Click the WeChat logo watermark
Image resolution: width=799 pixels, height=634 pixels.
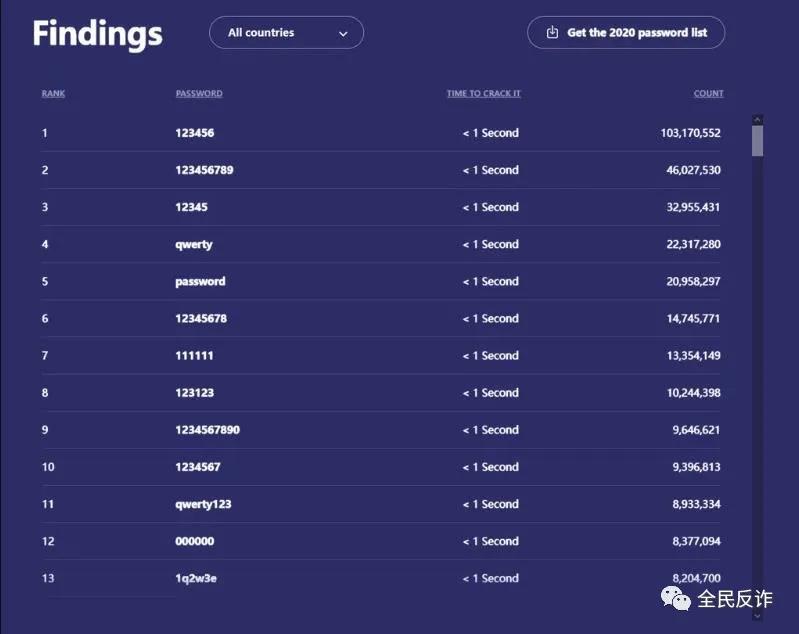coord(675,598)
